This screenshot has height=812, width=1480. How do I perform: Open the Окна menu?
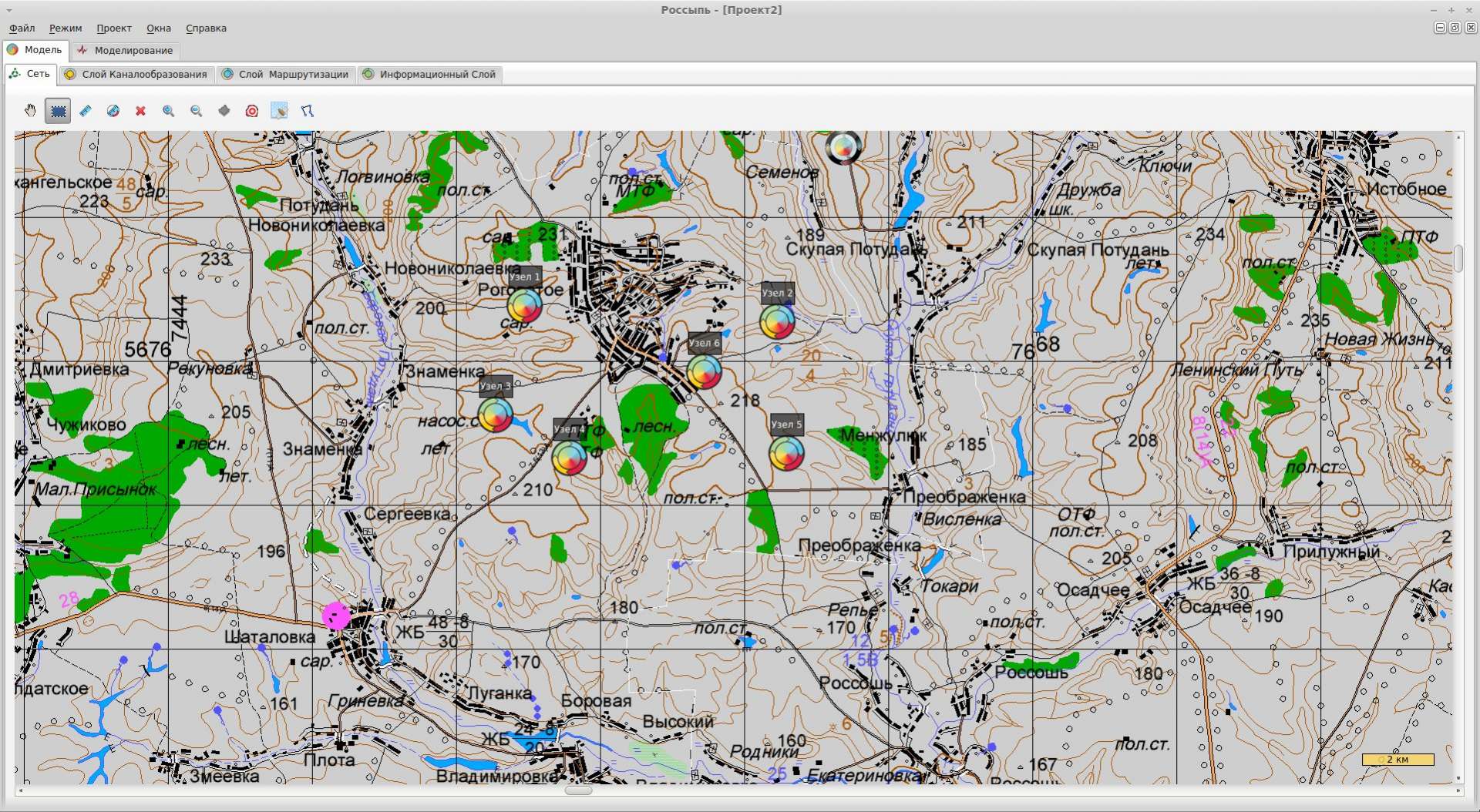coord(159,28)
